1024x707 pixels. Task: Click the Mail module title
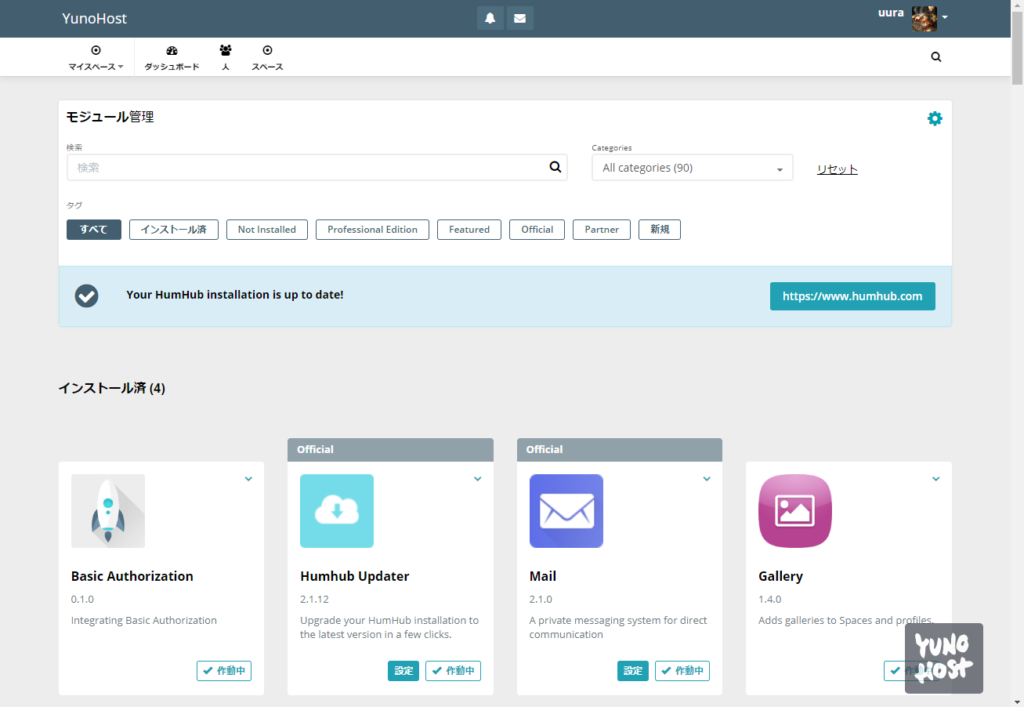[x=543, y=576]
